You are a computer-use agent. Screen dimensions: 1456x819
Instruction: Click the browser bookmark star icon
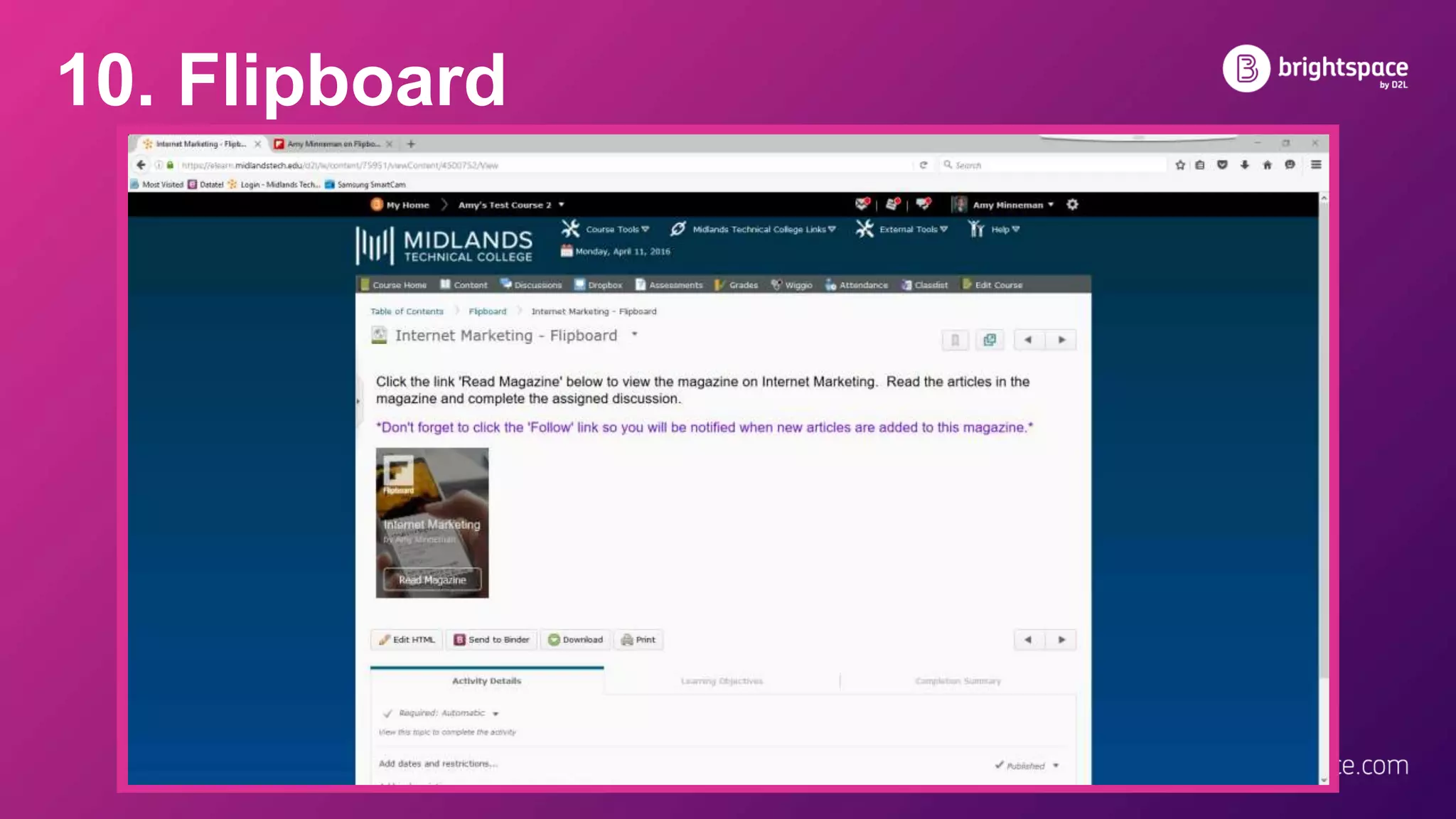(x=1180, y=165)
